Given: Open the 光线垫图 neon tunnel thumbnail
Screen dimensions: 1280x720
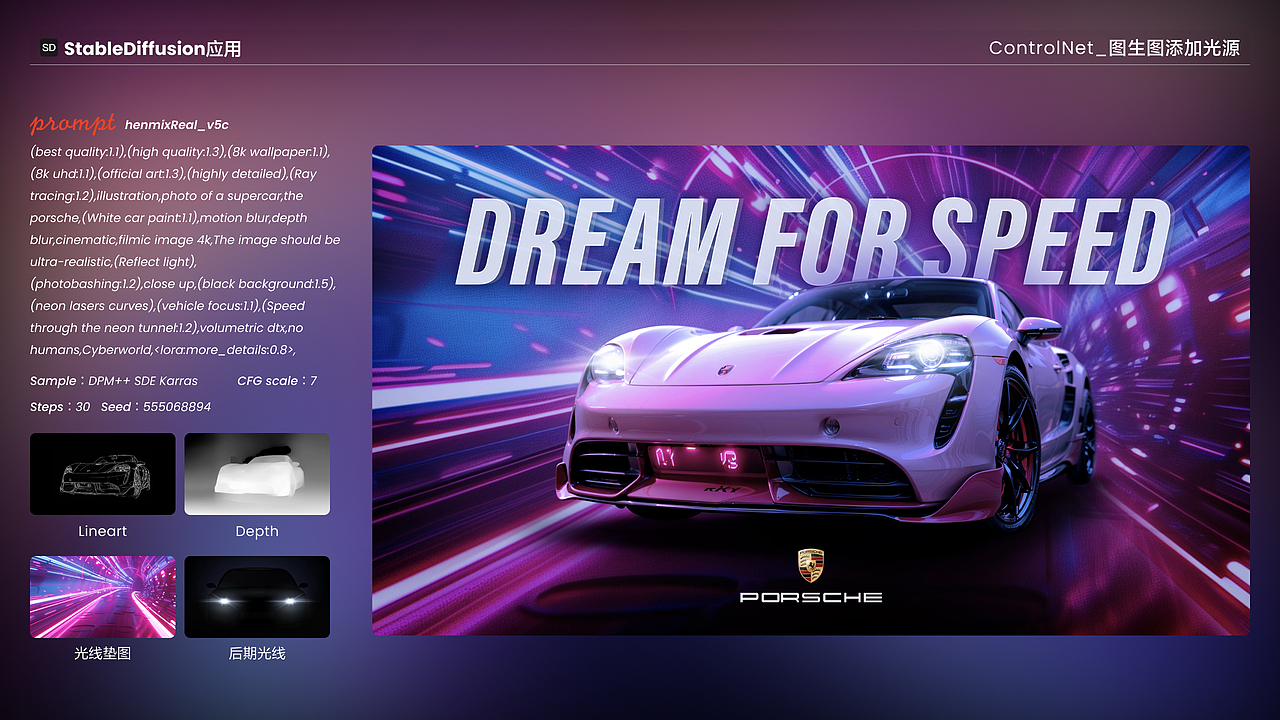Looking at the screenshot, I should tap(102, 597).
